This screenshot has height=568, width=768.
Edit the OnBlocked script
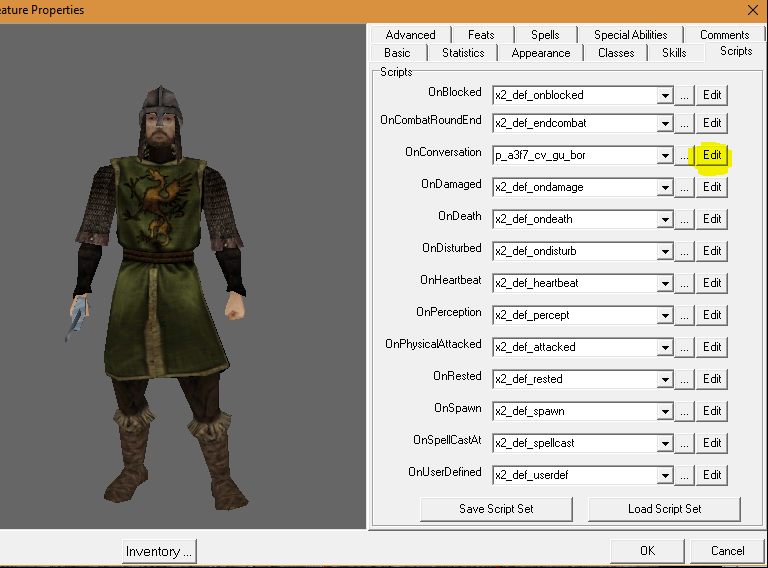tap(712, 95)
